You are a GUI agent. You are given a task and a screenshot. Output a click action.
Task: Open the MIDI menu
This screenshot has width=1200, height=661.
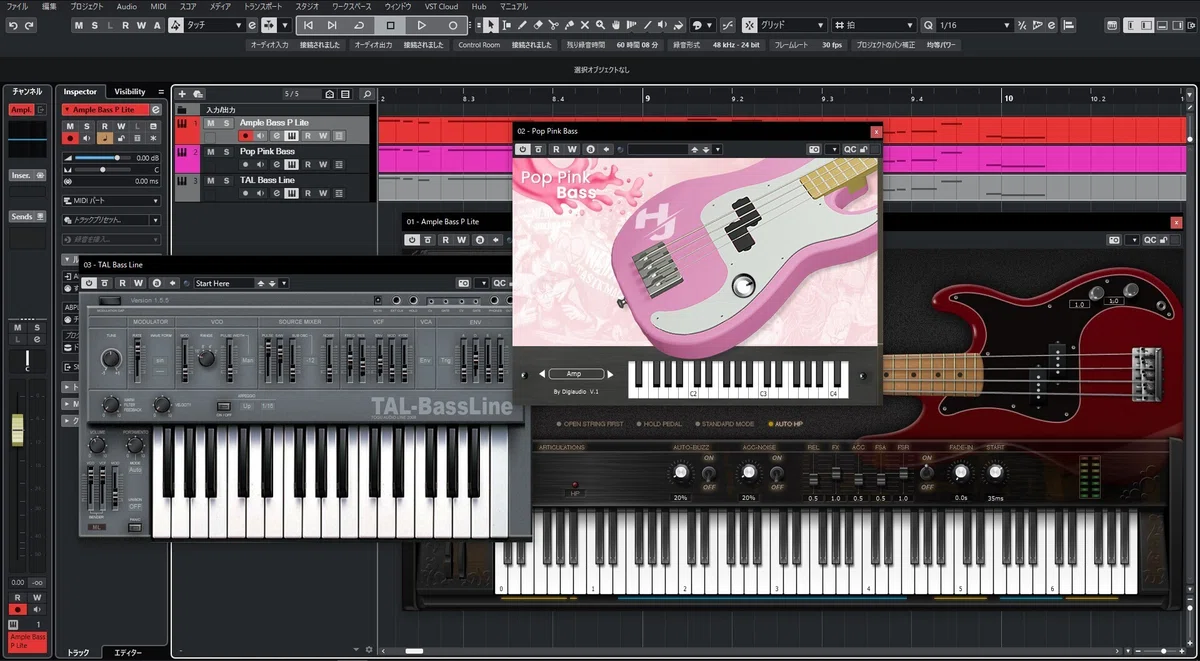click(158, 6)
